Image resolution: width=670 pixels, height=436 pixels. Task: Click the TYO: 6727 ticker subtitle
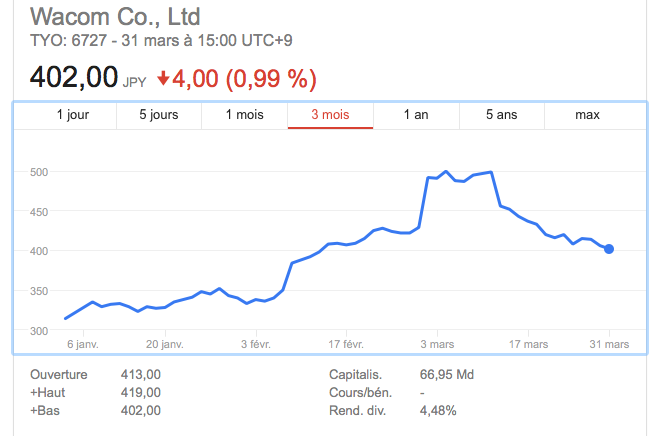[66, 41]
